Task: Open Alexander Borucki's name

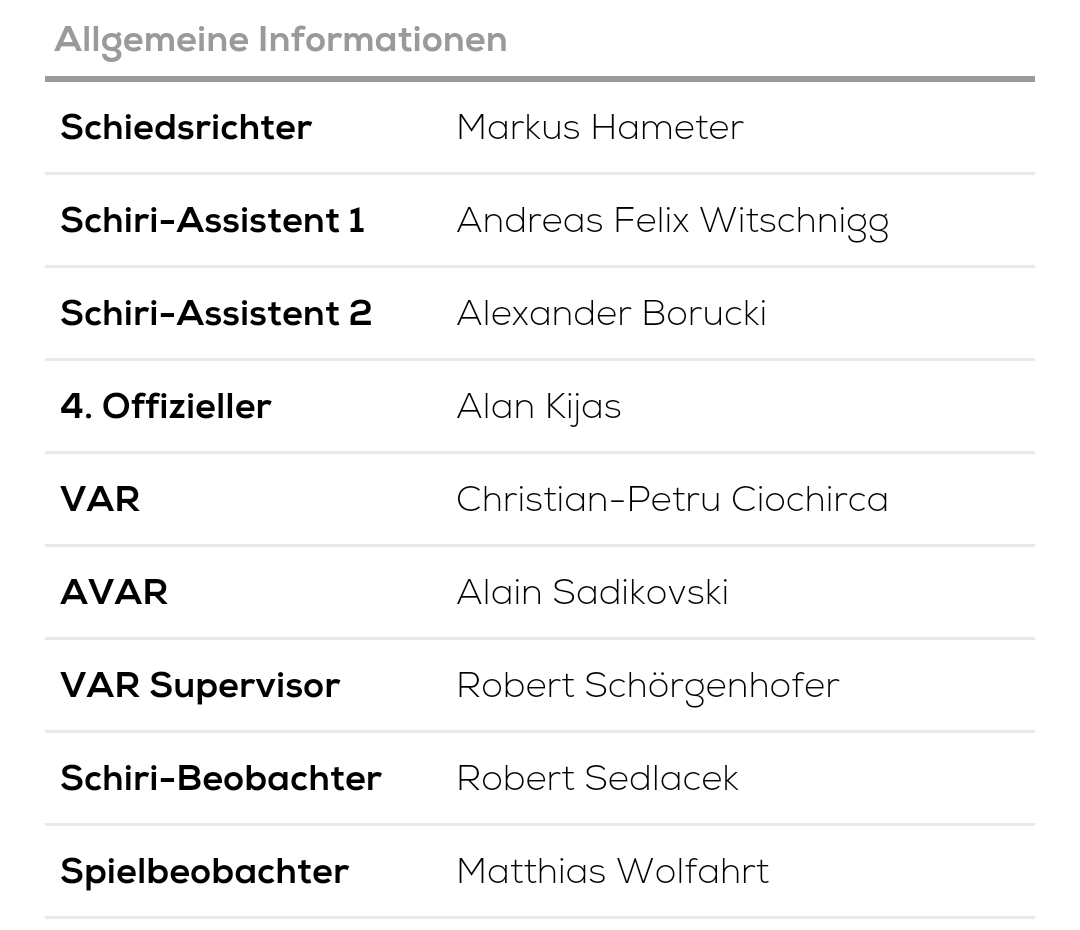Action: coord(611,314)
